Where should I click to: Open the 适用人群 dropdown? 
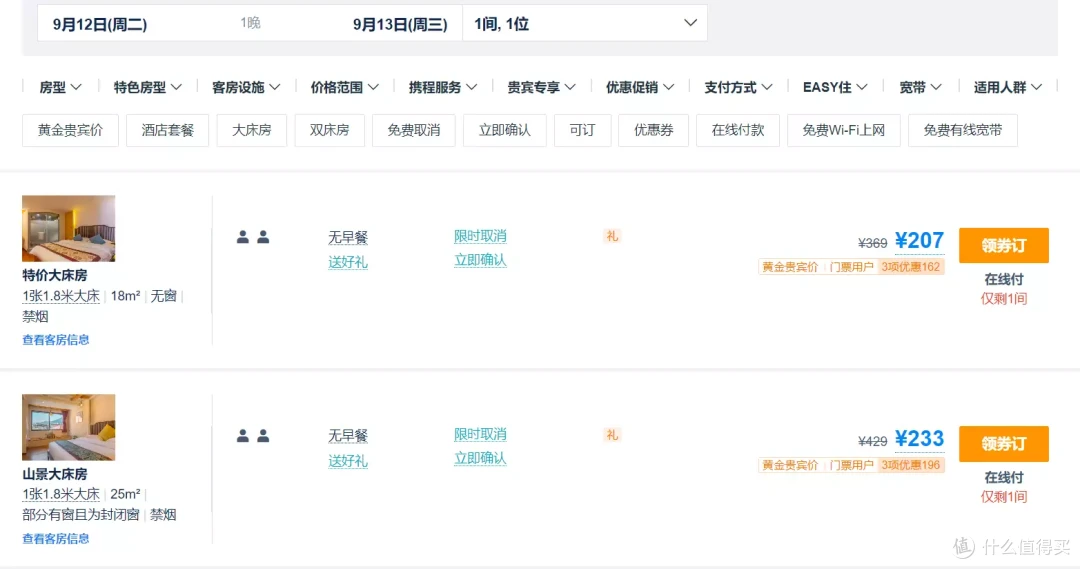(1008, 87)
